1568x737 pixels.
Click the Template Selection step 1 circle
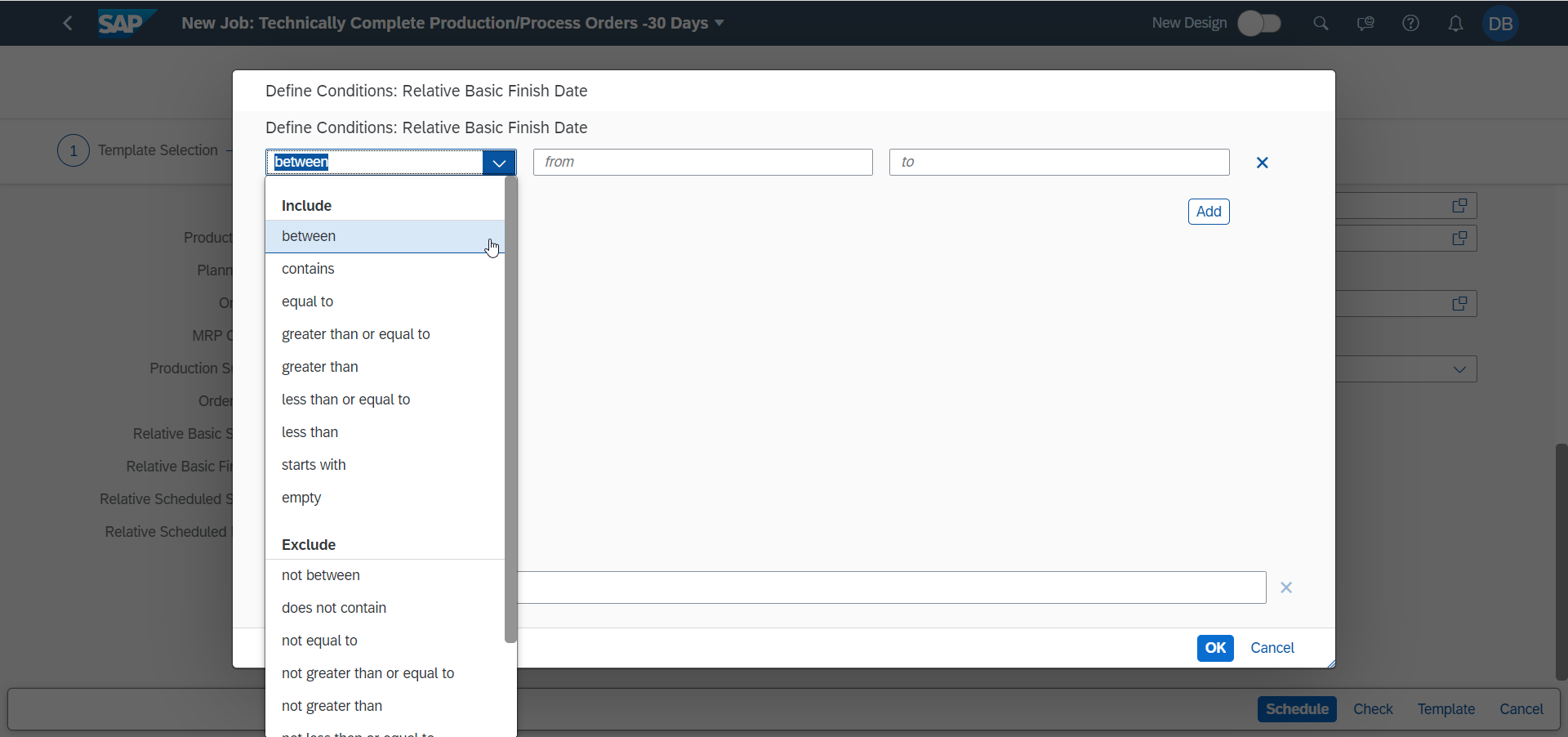click(x=73, y=150)
